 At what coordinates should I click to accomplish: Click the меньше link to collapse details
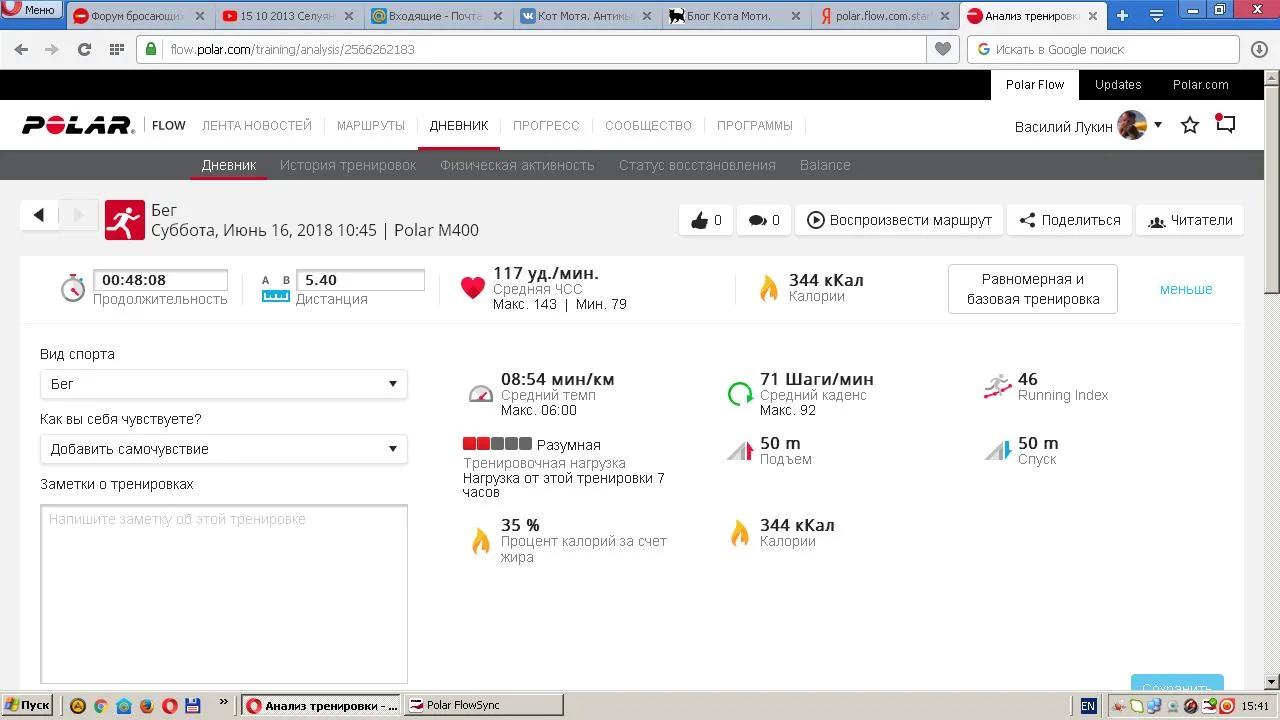pos(1186,289)
